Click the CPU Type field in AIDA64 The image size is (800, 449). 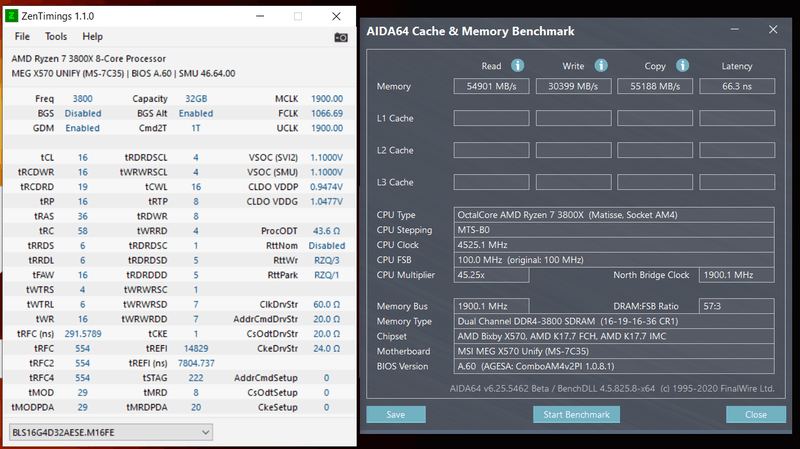614,215
